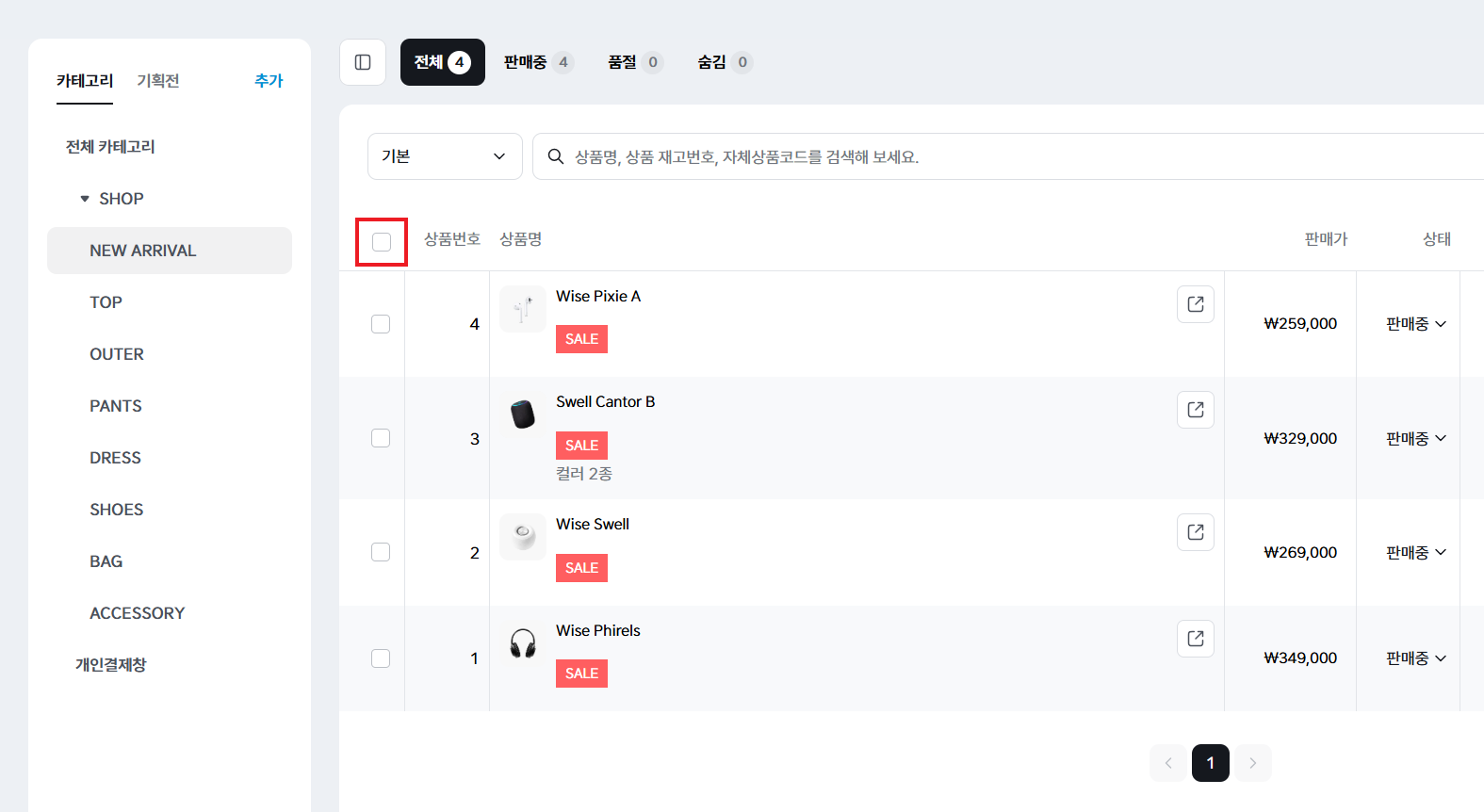Click the search magnifier icon
Screen dimensions: 1484x812
pyautogui.click(x=556, y=156)
